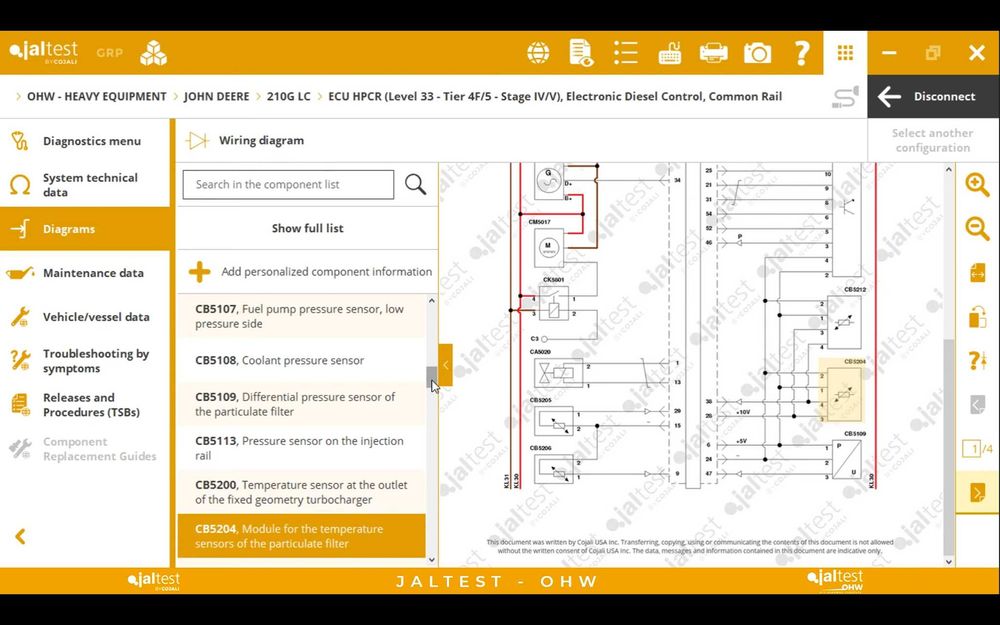Click the ECU HPCR breadcrumb

[555, 97]
